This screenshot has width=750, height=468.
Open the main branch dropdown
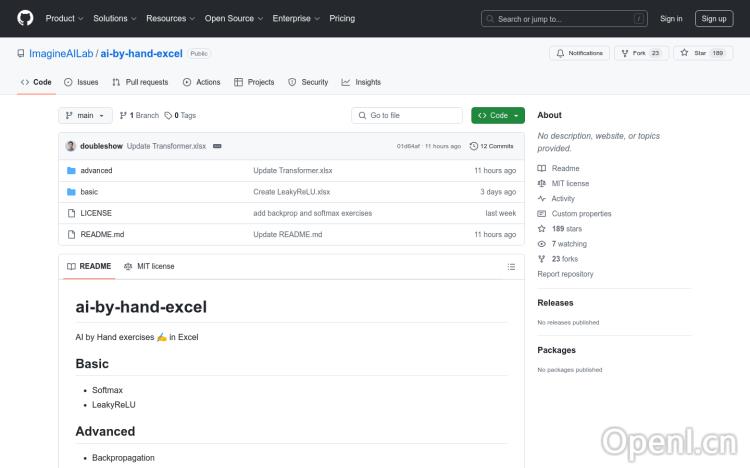(x=85, y=116)
